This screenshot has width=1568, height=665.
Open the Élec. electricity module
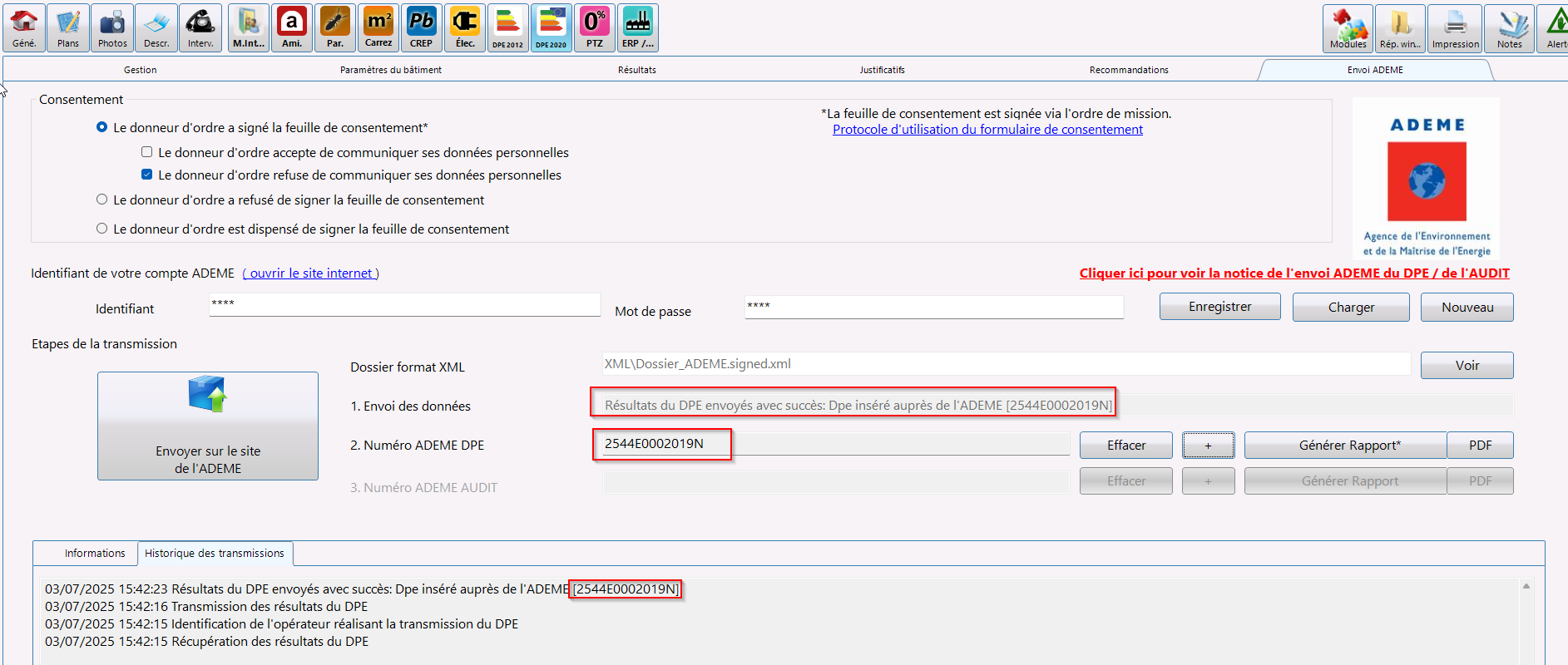465,27
